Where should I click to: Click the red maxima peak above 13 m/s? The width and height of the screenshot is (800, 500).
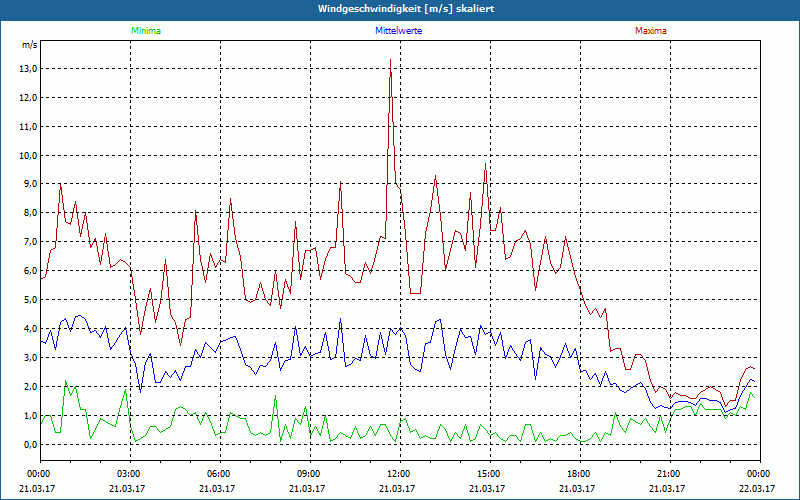pos(390,60)
